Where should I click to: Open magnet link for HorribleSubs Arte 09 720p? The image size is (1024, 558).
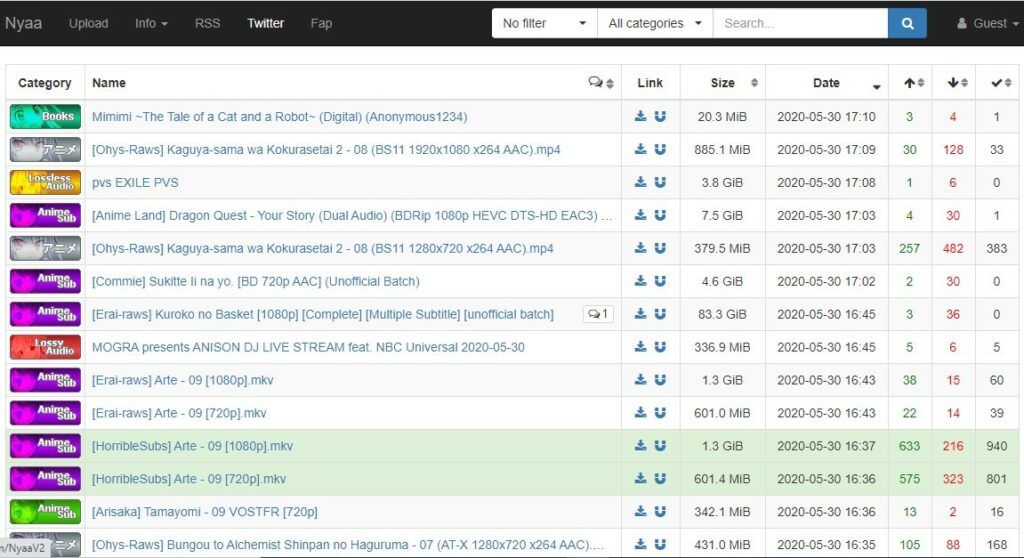click(660, 479)
